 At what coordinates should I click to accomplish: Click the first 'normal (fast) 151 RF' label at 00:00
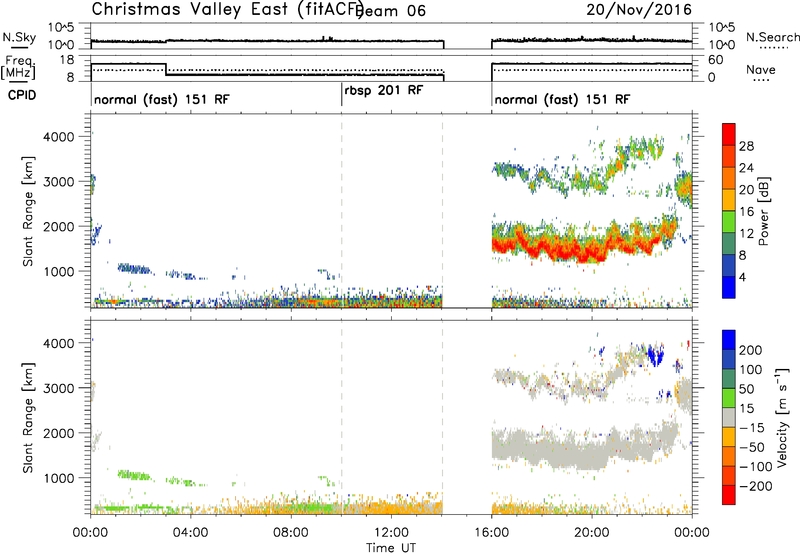point(161,99)
